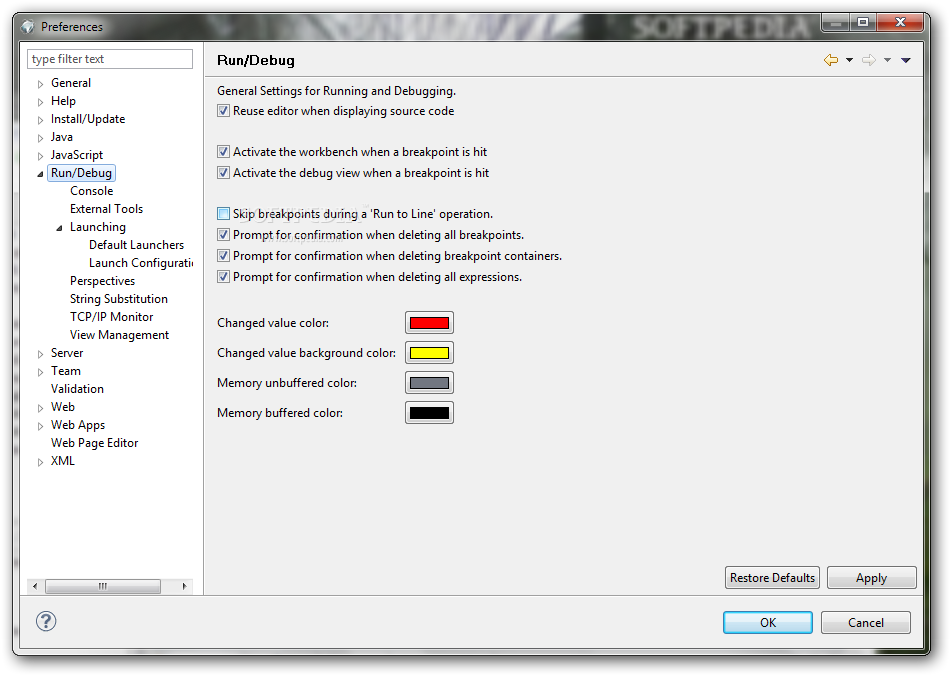Toggle confirmation when deleting all expressions
The height and width of the screenshot is (676, 951).
pos(223,277)
